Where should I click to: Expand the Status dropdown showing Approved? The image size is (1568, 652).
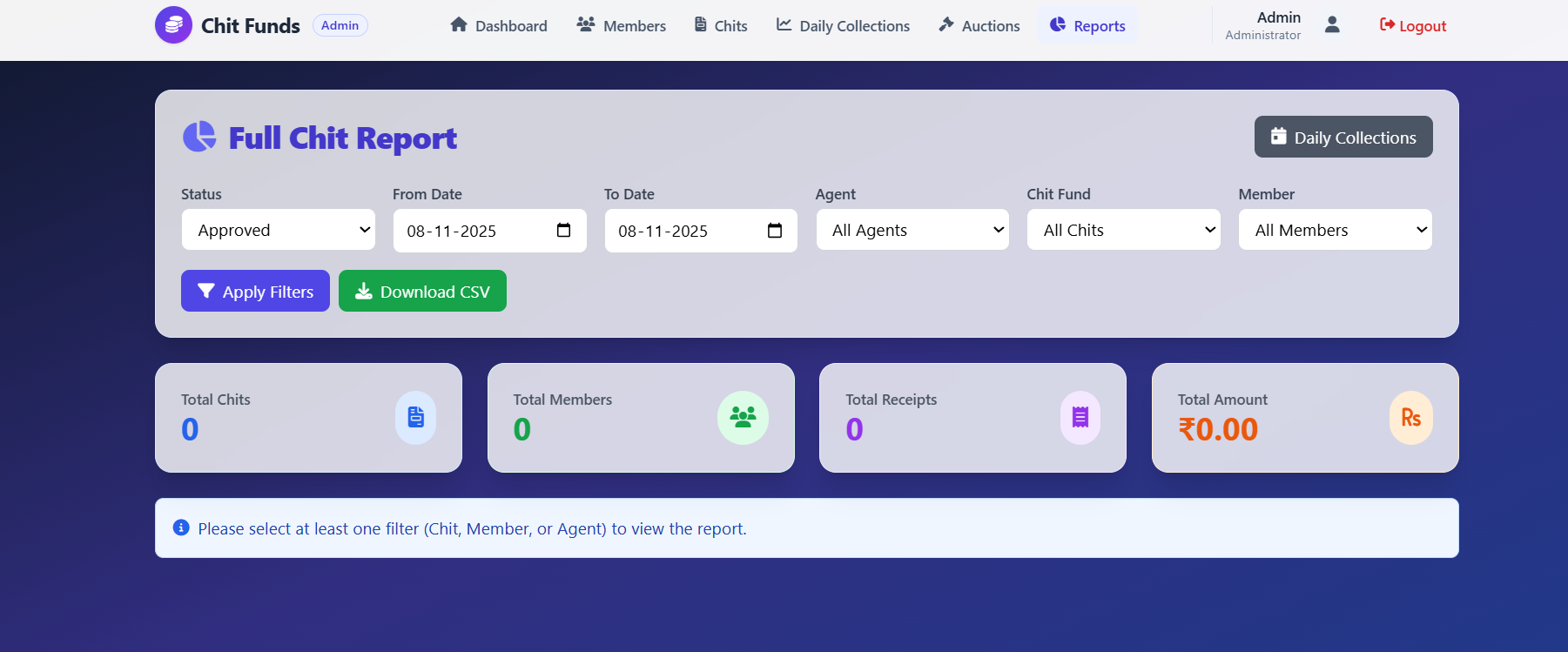click(x=278, y=230)
